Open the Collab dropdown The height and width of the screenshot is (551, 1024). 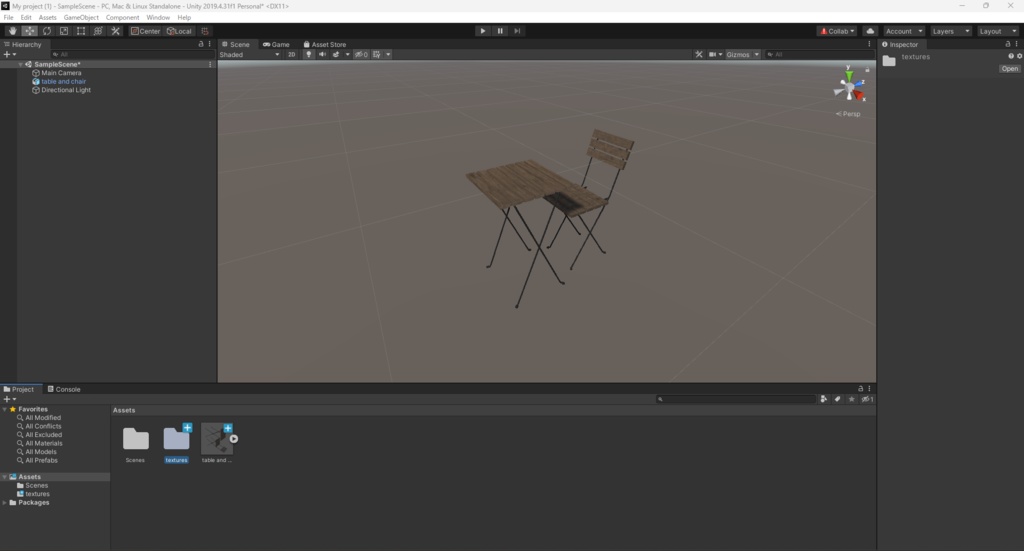(x=837, y=31)
